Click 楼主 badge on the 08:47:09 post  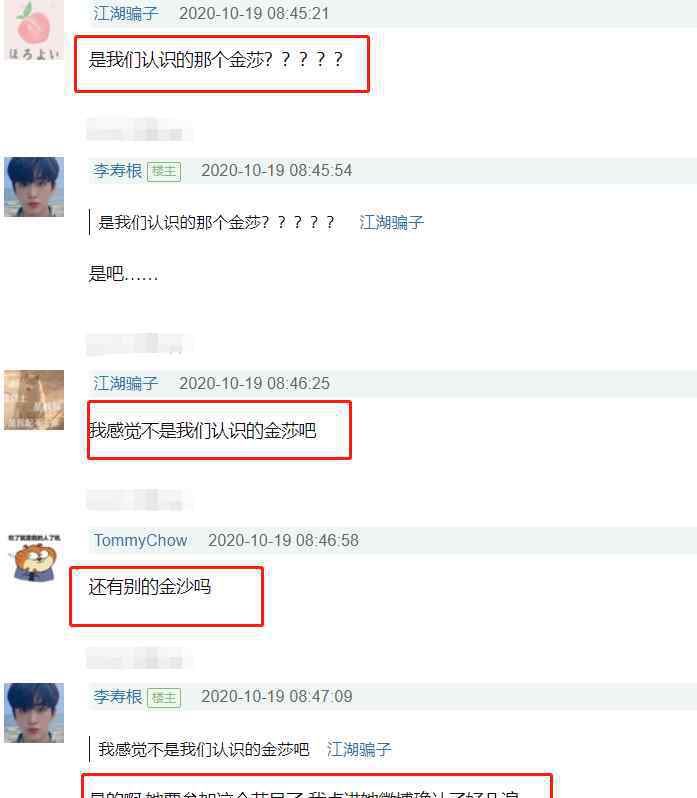pyautogui.click(x=164, y=697)
